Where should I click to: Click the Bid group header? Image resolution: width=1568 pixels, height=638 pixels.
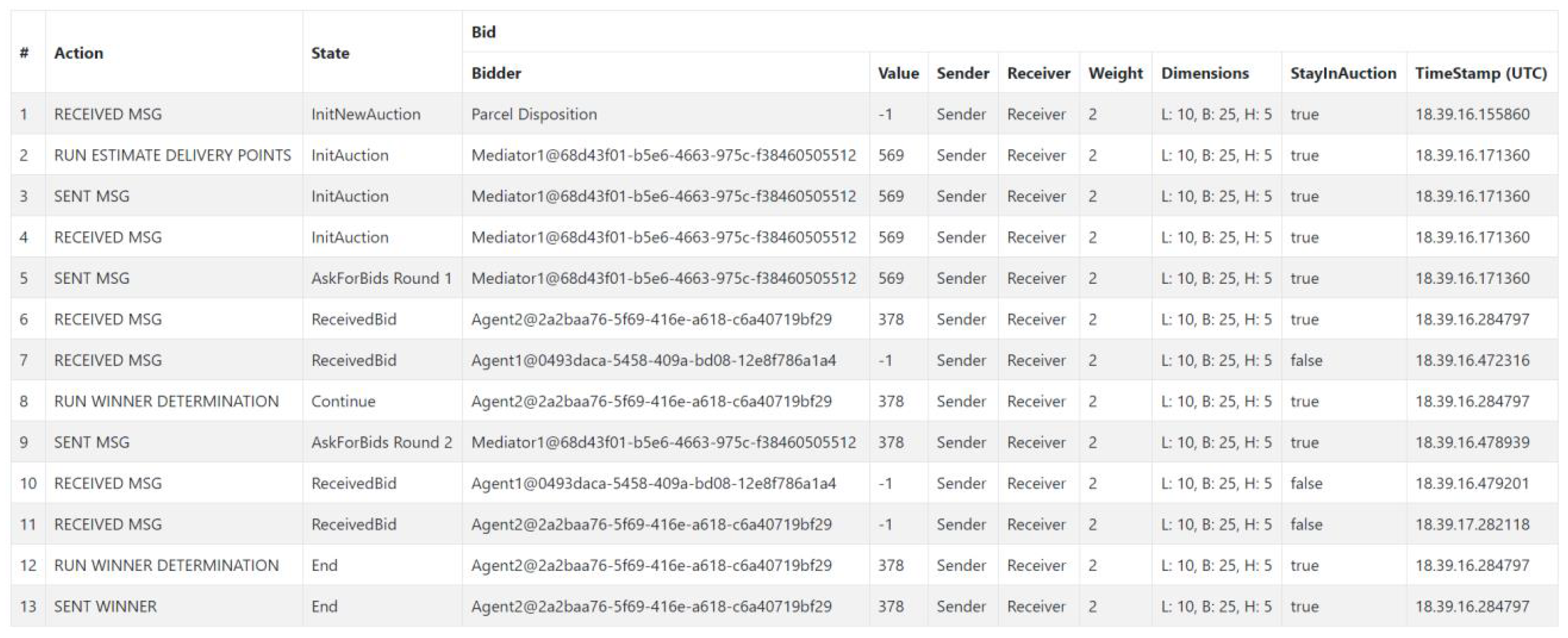point(483,32)
